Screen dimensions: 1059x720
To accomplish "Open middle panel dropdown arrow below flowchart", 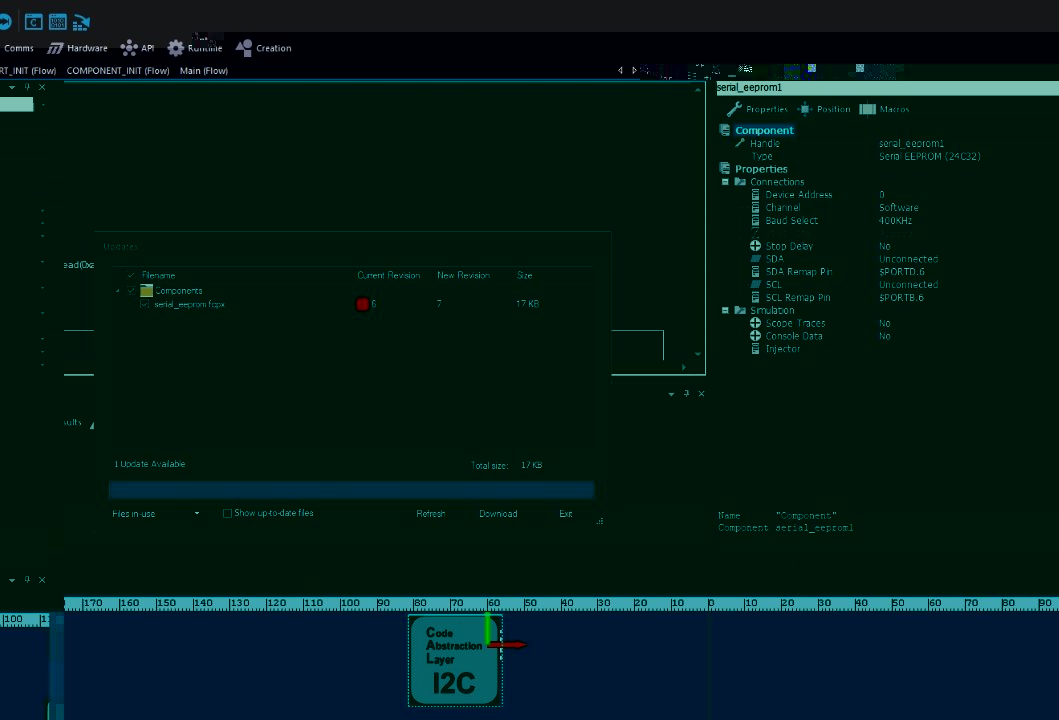I will tap(671, 394).
